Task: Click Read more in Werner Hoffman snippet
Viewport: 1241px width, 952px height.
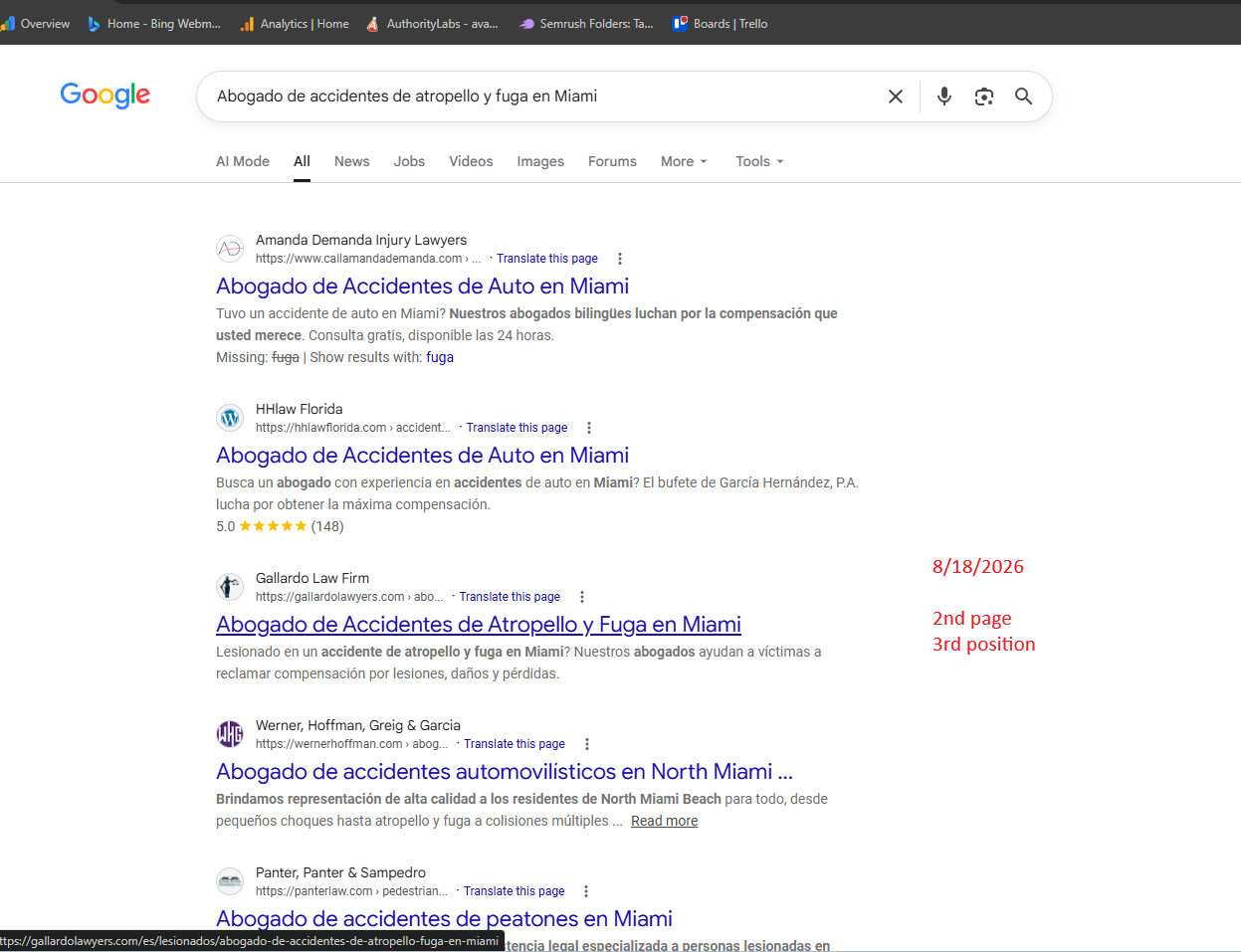Action: coord(664,821)
